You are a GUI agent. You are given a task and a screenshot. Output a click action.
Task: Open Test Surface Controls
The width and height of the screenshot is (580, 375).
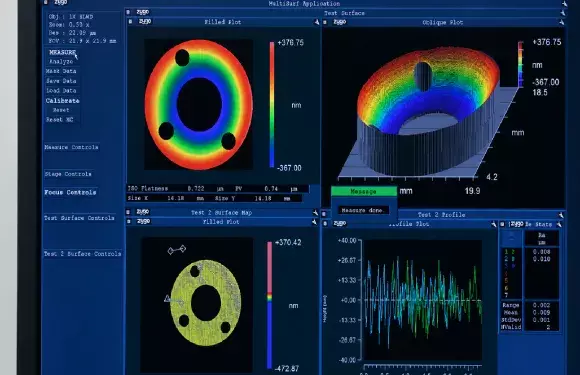(79, 218)
